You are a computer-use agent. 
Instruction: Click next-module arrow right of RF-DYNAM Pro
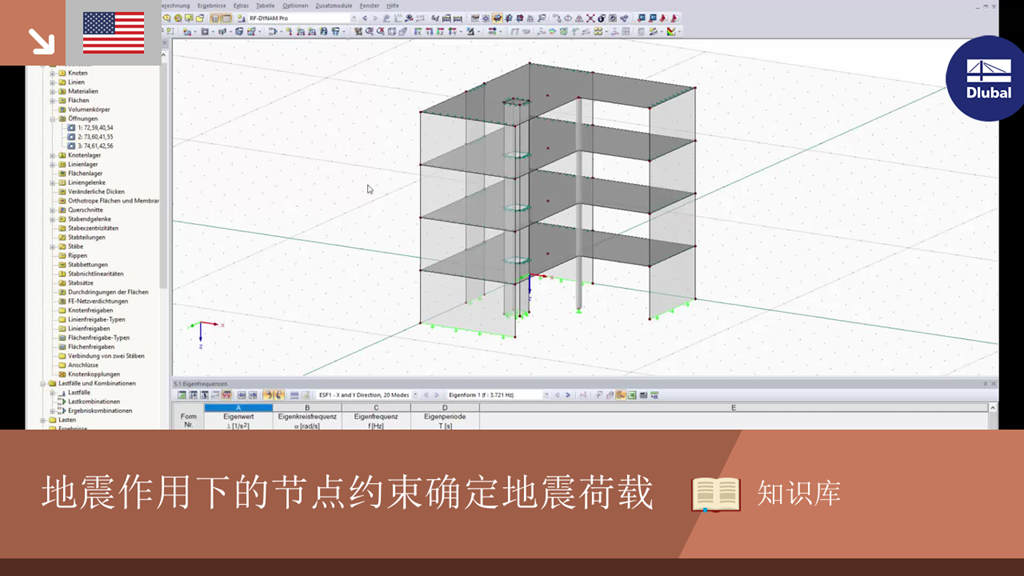point(375,18)
